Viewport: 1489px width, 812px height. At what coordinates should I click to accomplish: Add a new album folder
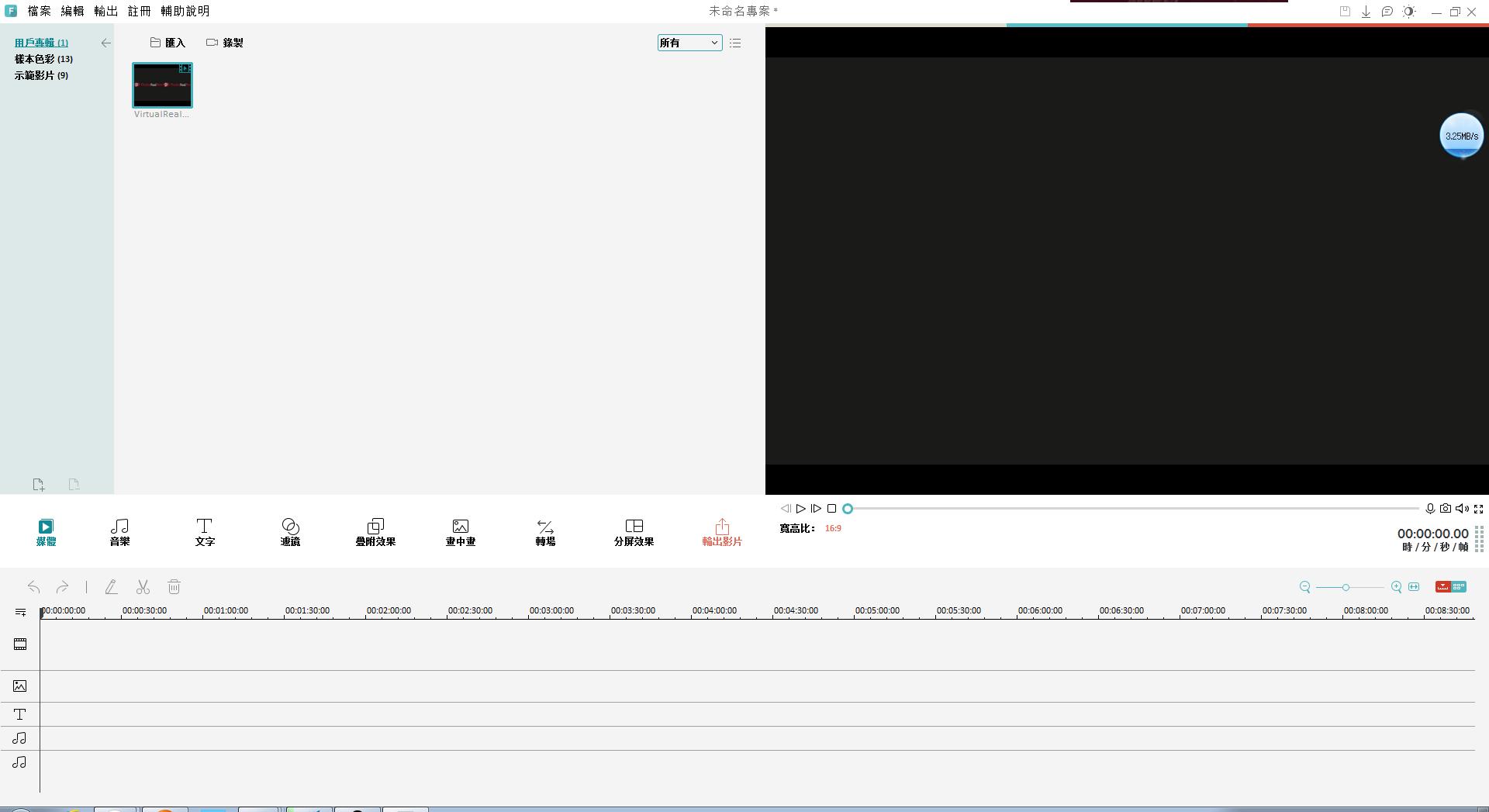[x=38, y=485]
